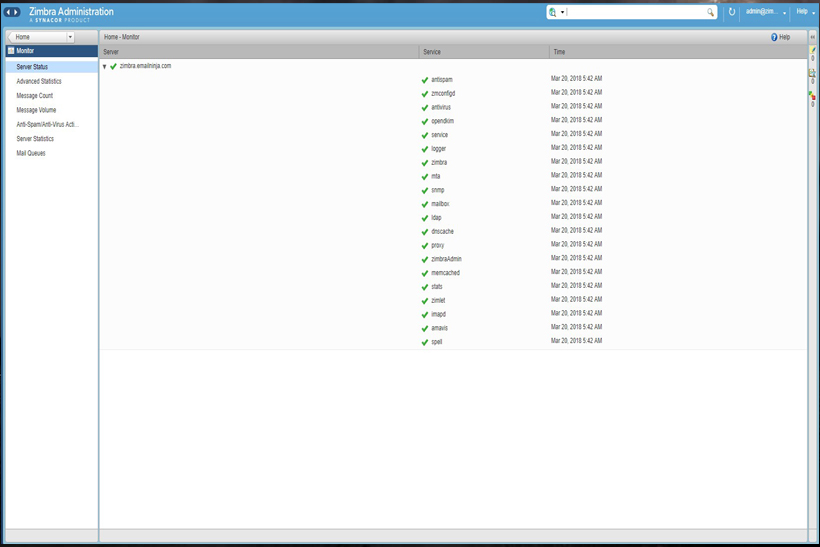Viewport: 820px width, 547px height.
Task: Click the green check beside antivirus
Action: 425,108
